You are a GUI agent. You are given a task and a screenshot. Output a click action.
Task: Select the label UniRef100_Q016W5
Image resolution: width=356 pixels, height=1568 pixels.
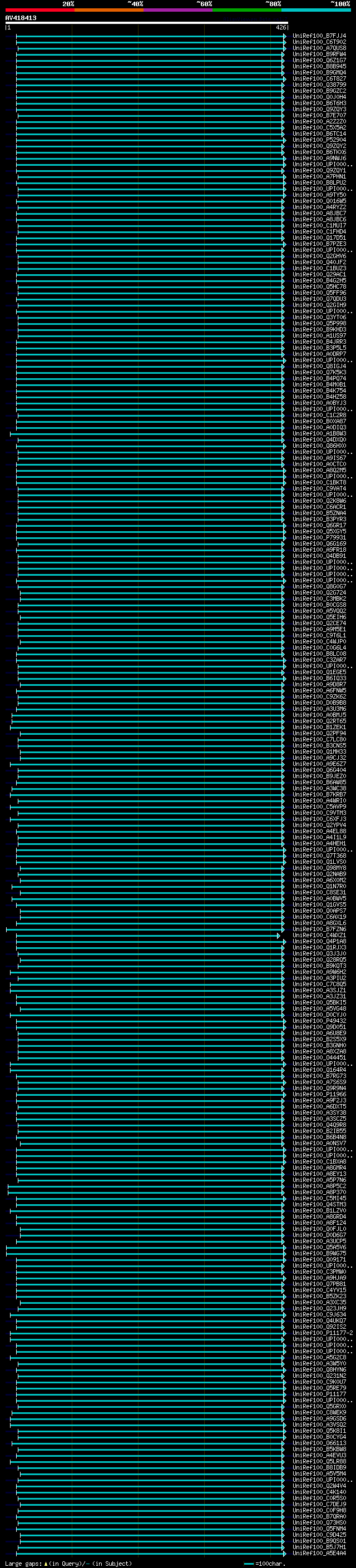pyautogui.click(x=319, y=201)
